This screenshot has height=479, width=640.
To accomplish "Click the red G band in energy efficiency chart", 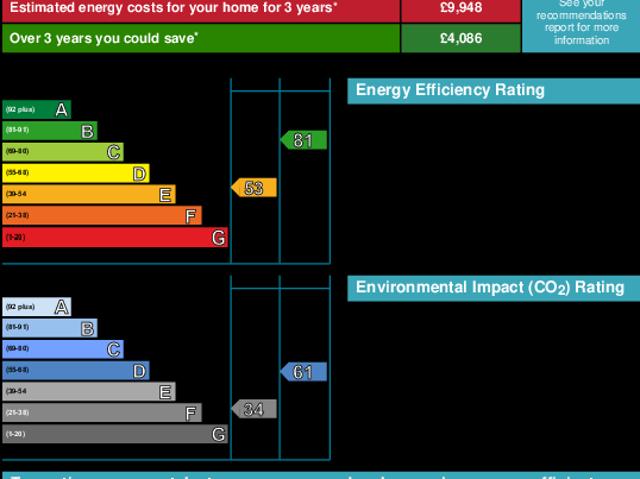I will tap(115, 237).
